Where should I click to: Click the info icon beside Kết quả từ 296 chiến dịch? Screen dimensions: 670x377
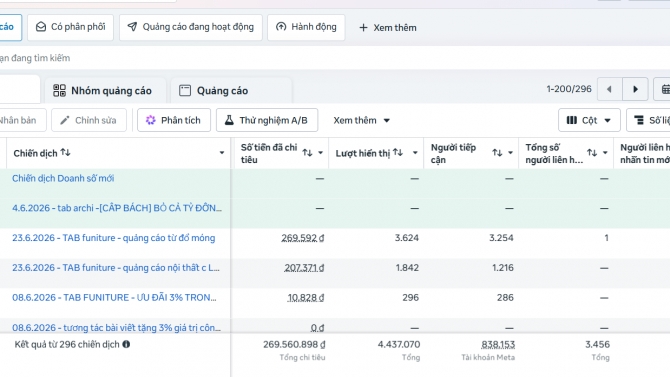(126, 344)
